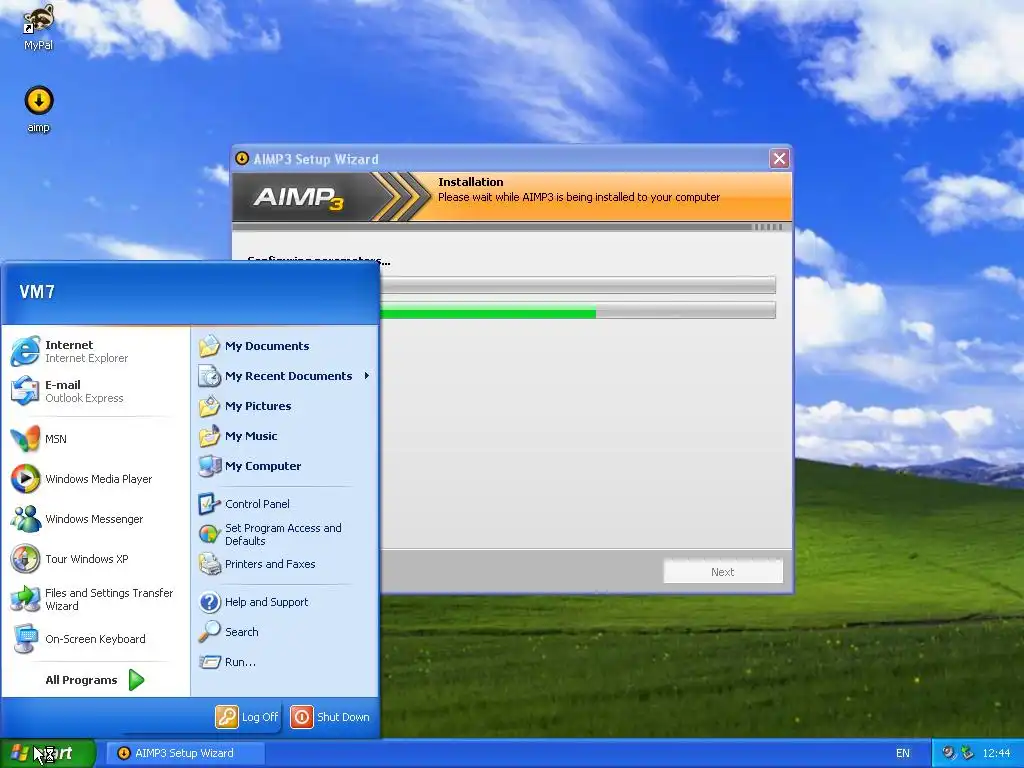This screenshot has width=1024, height=768.
Task: Open Windows Messenger
Action: [x=95, y=519]
